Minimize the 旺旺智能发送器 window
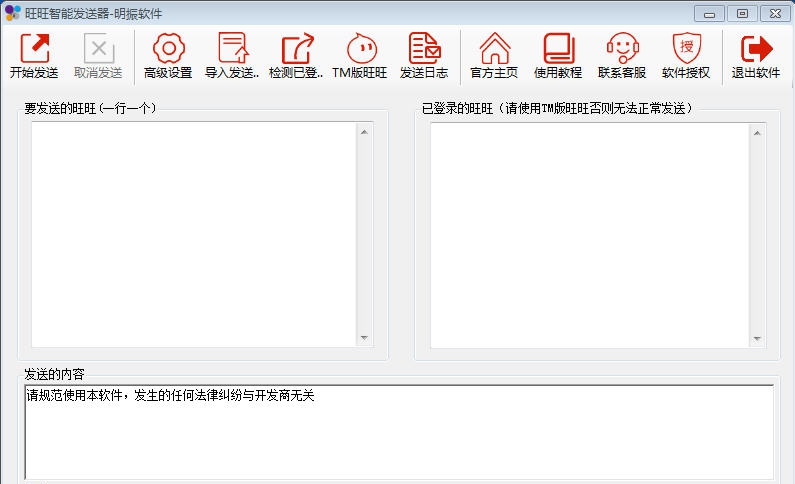 (709, 13)
